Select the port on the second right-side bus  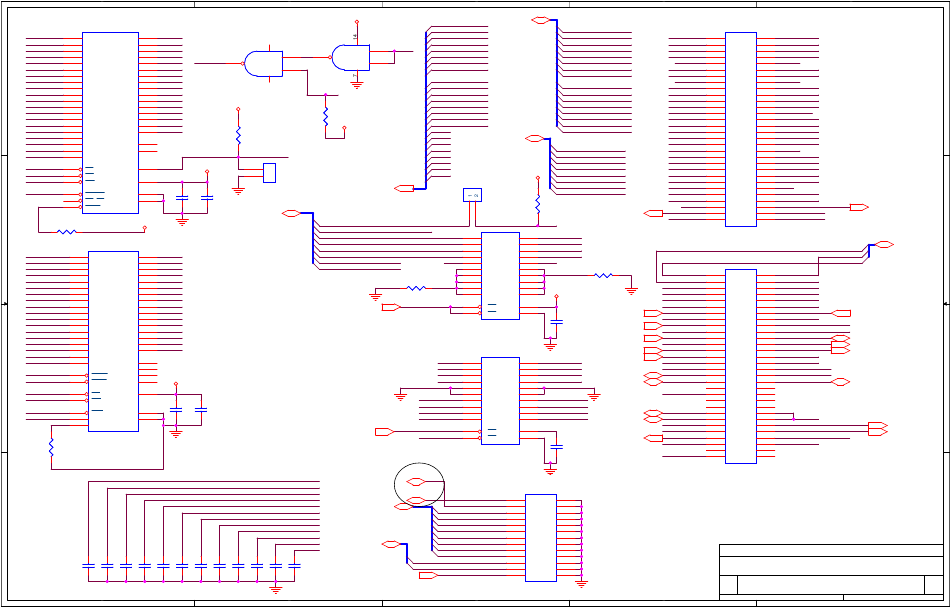pos(534,139)
